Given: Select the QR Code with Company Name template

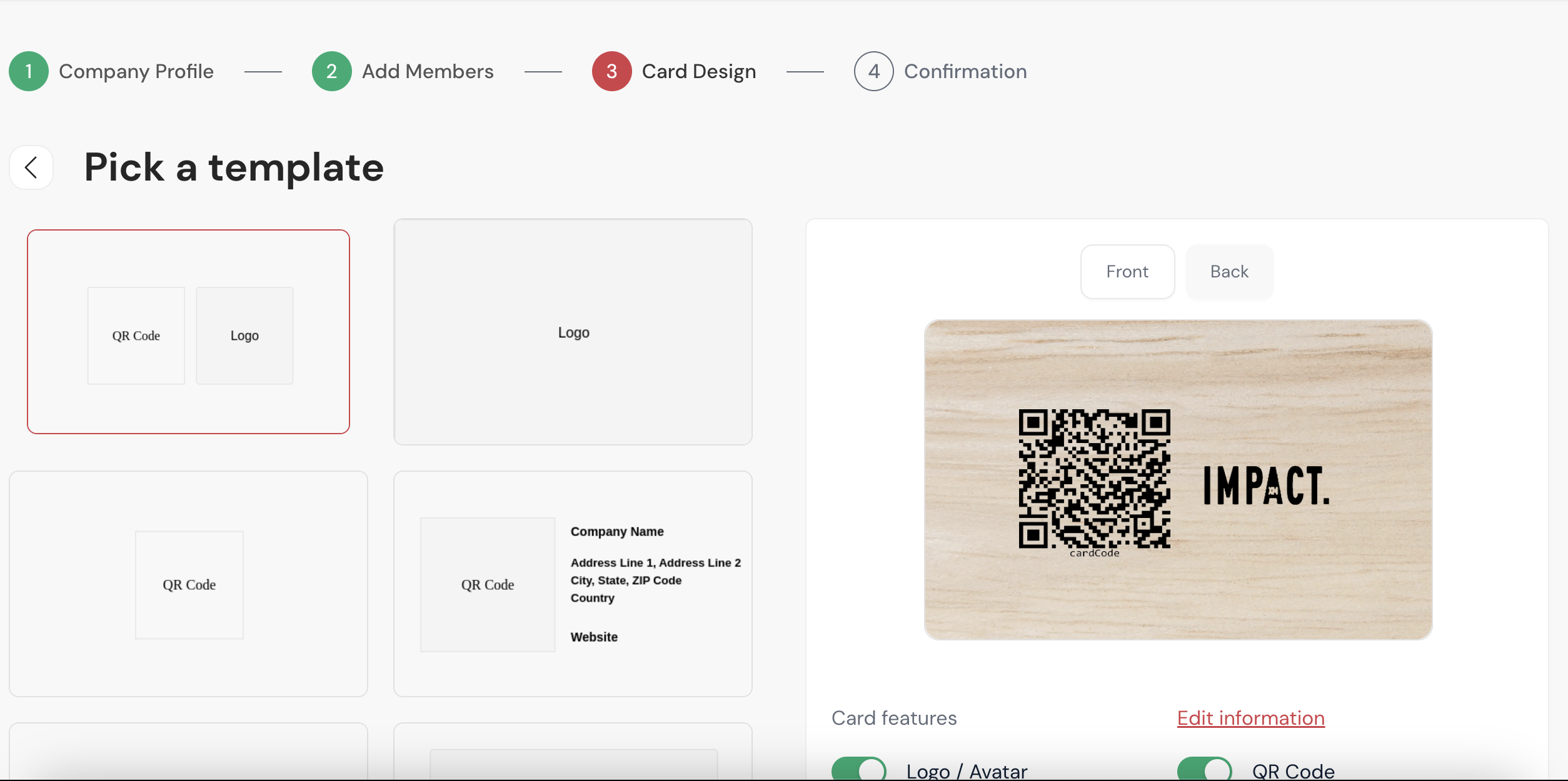Looking at the screenshot, I should pos(573,584).
